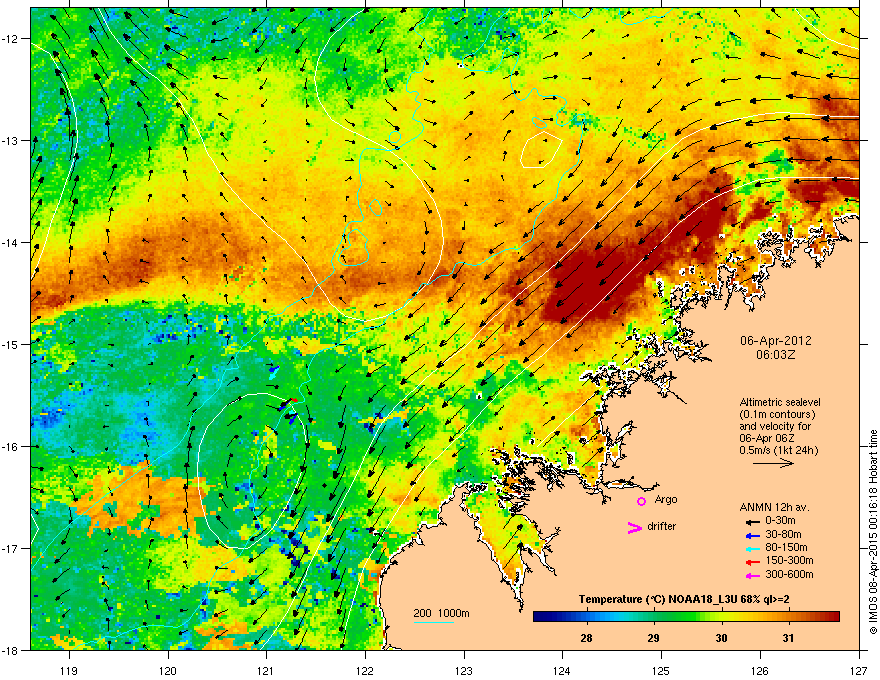Click the (0.1m contours) text
The height and width of the screenshot is (680, 880).
pos(777,414)
